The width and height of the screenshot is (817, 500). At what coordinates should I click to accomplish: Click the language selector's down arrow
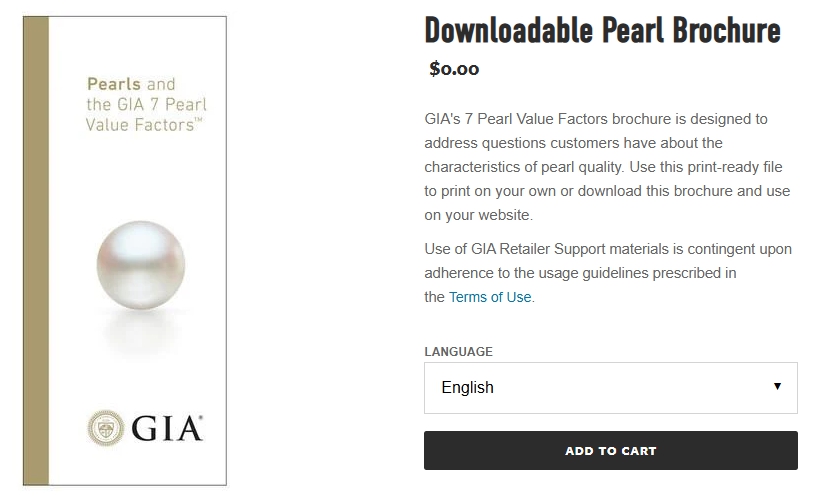pos(777,386)
